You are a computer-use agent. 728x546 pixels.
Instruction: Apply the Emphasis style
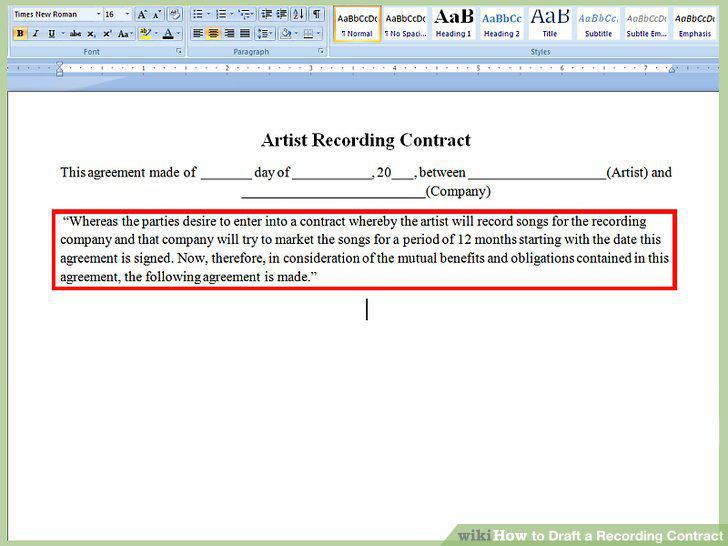pyautogui.click(x=695, y=24)
